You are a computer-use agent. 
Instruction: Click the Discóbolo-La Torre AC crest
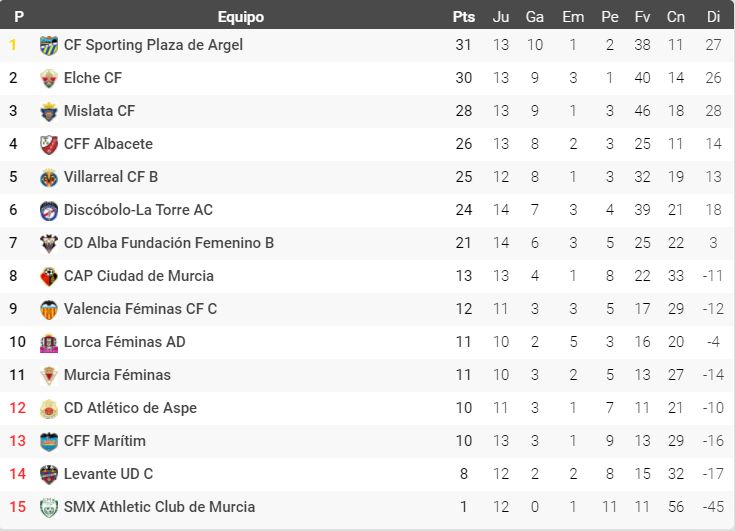[x=49, y=210]
